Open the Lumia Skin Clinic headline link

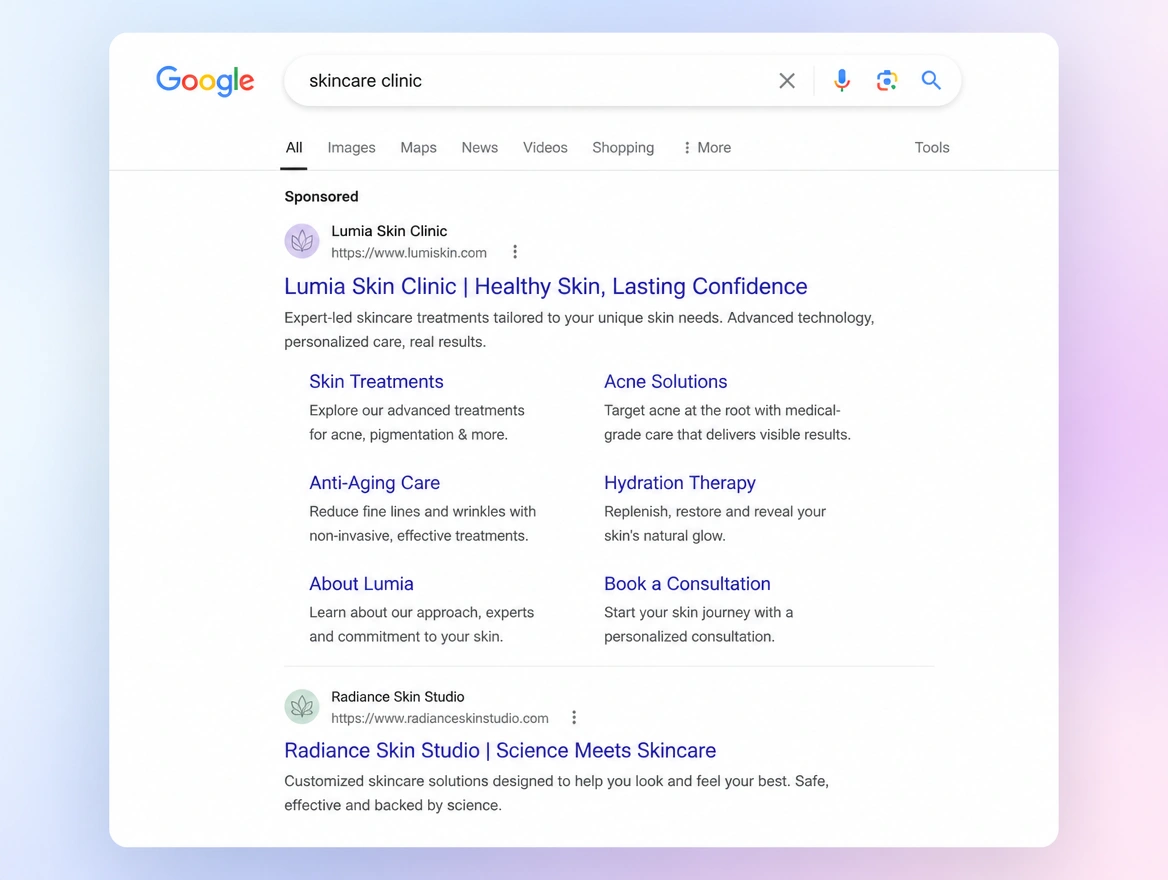pyautogui.click(x=546, y=286)
